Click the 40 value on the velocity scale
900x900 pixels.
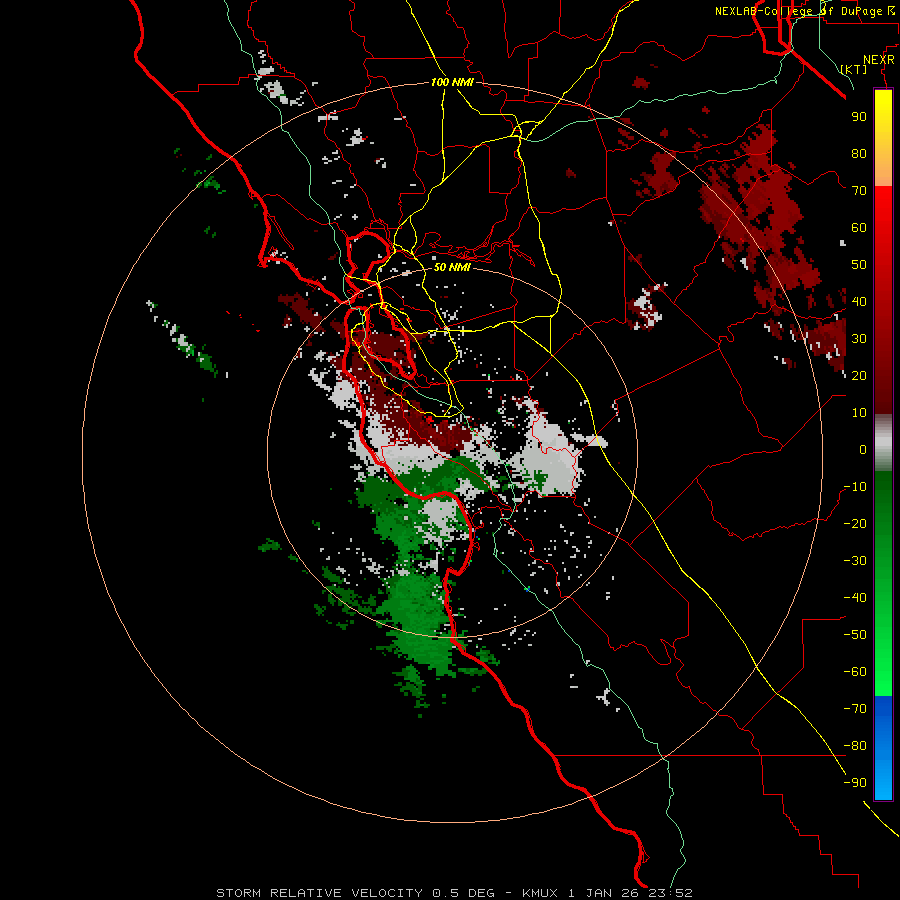(859, 301)
